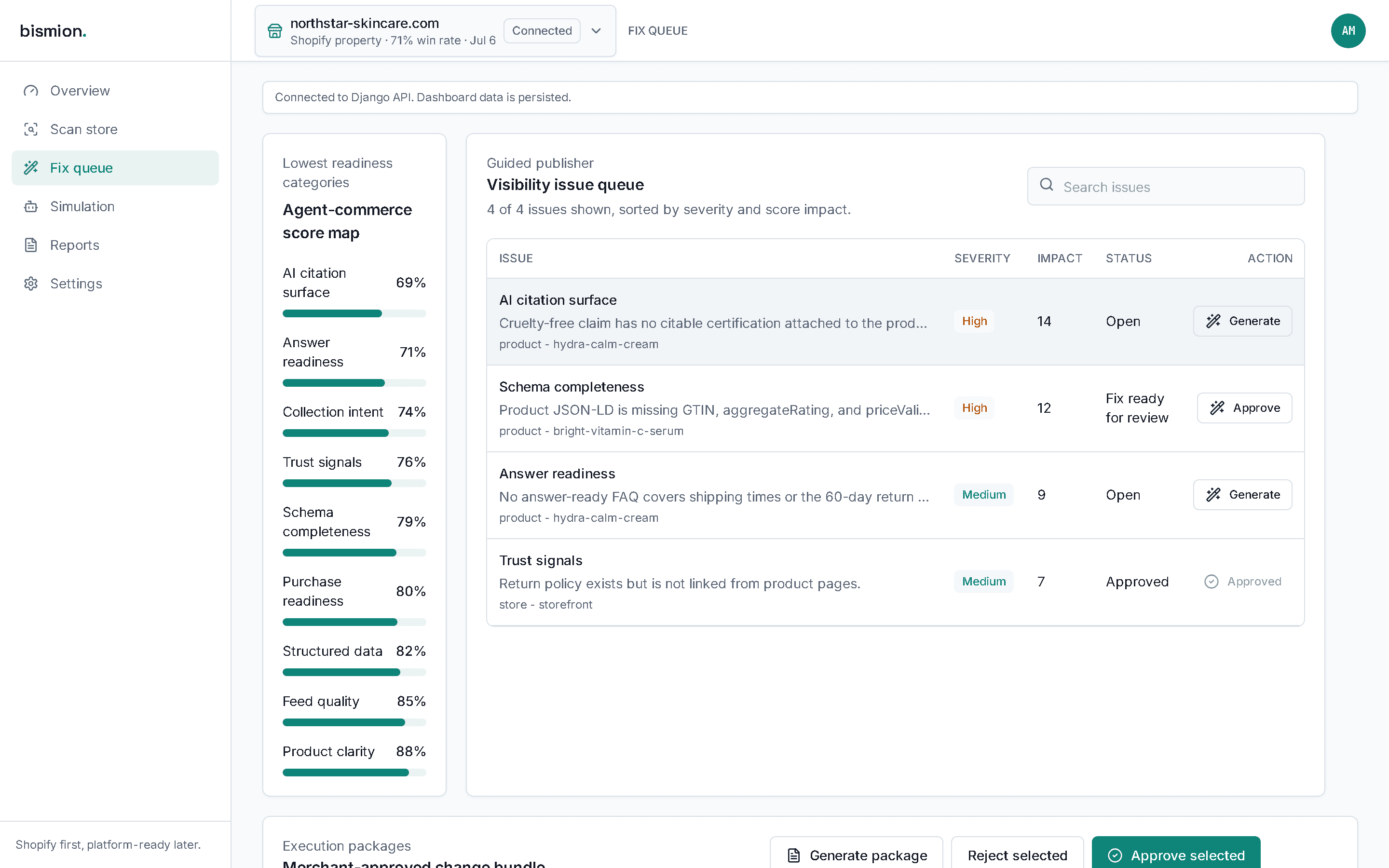Open the Simulation section
Screen dimensions: 1389x868
[x=115, y=206]
